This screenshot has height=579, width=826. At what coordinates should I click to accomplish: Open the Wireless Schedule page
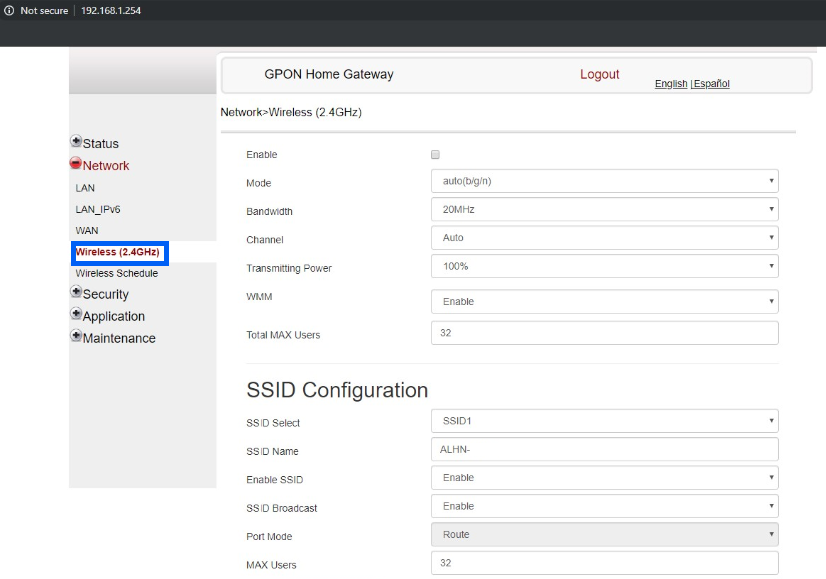click(117, 273)
